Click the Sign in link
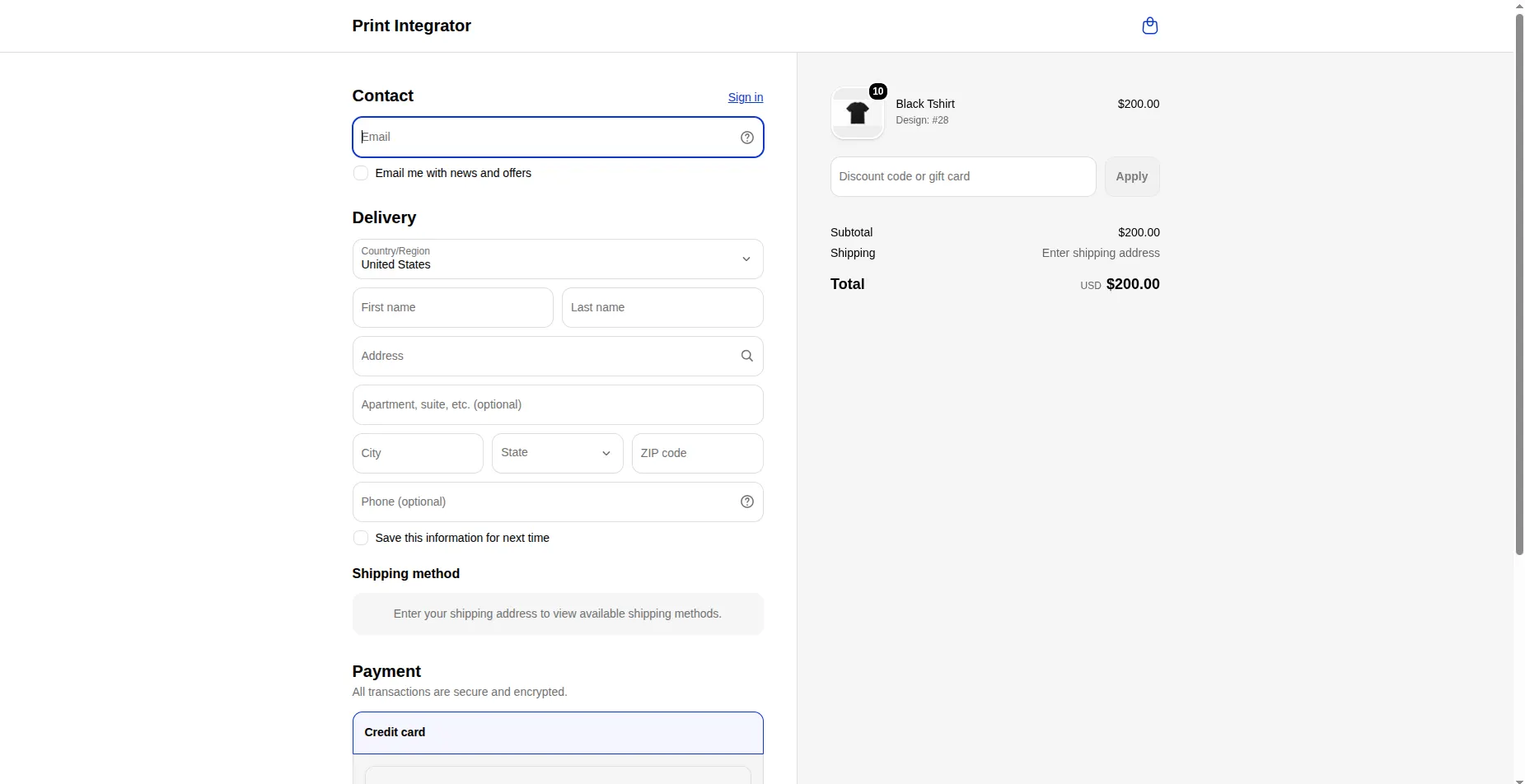 click(x=745, y=97)
